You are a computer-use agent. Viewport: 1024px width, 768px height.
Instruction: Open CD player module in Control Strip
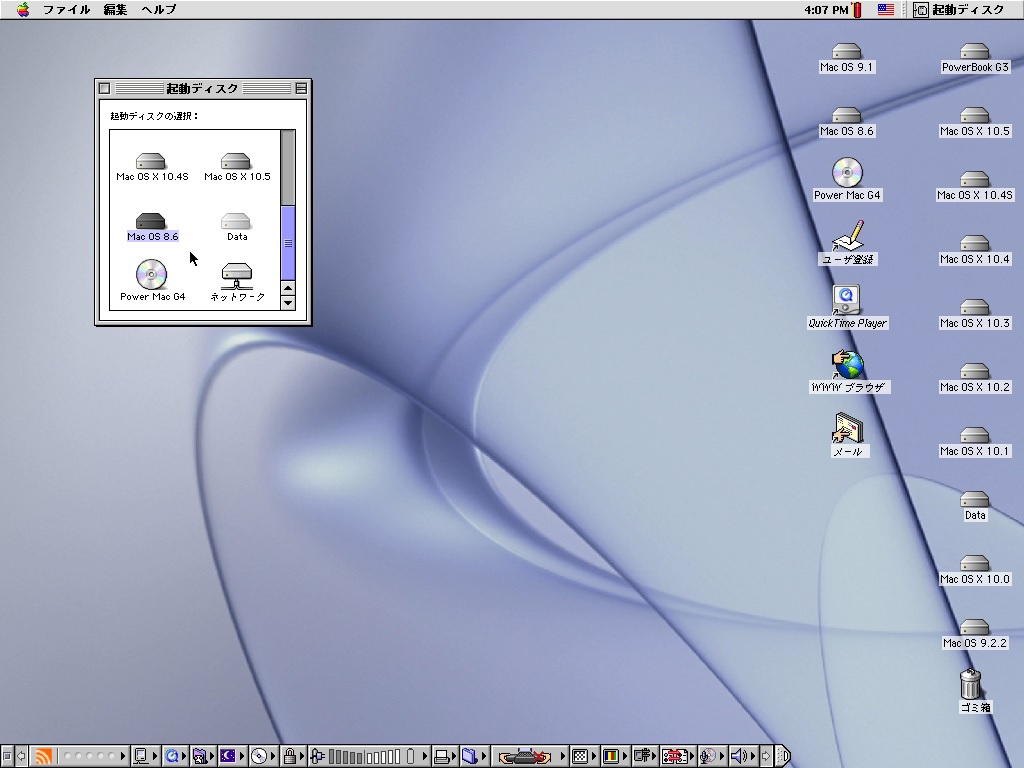263,756
